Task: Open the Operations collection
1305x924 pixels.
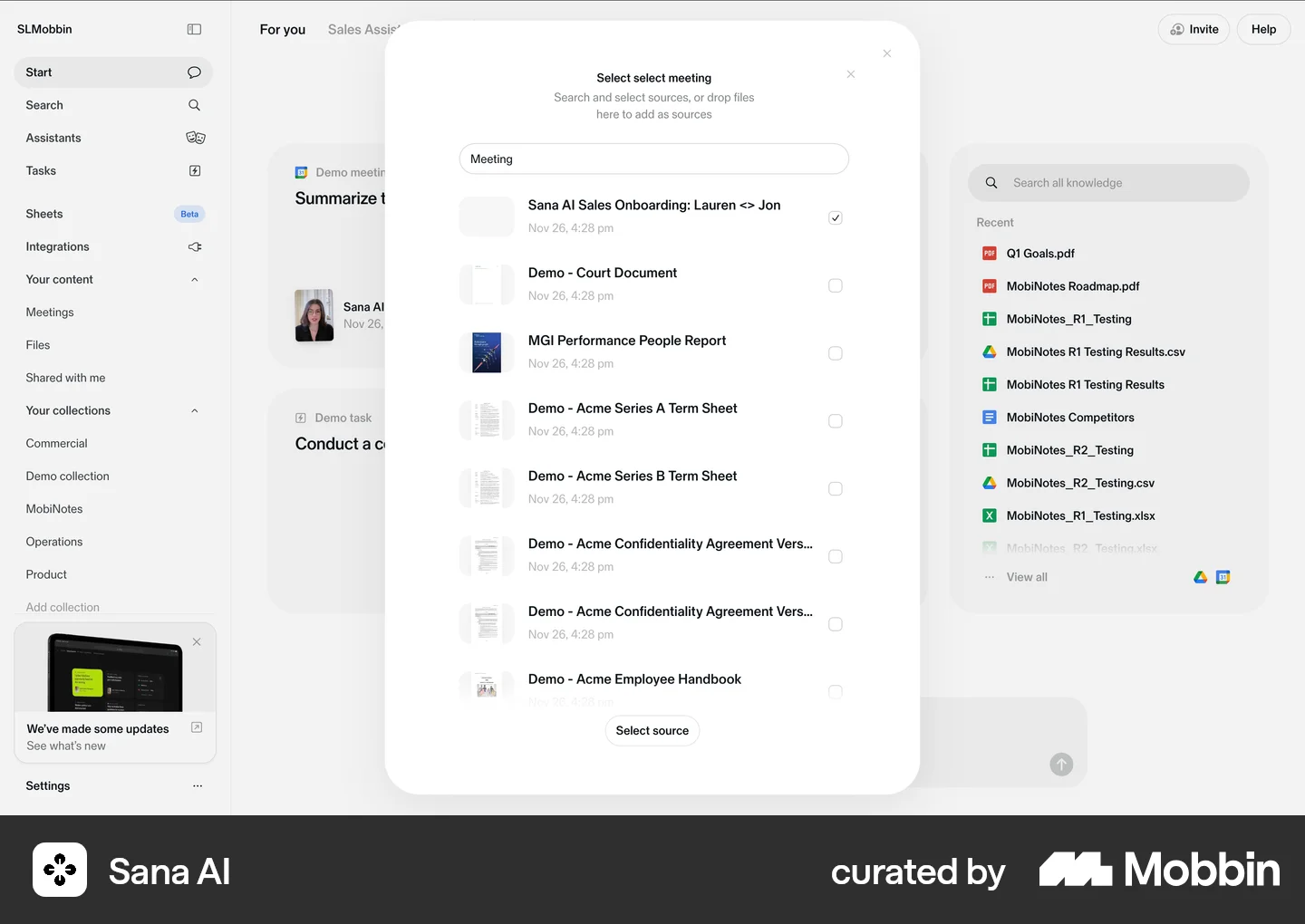Action: pyautogui.click(x=54, y=542)
